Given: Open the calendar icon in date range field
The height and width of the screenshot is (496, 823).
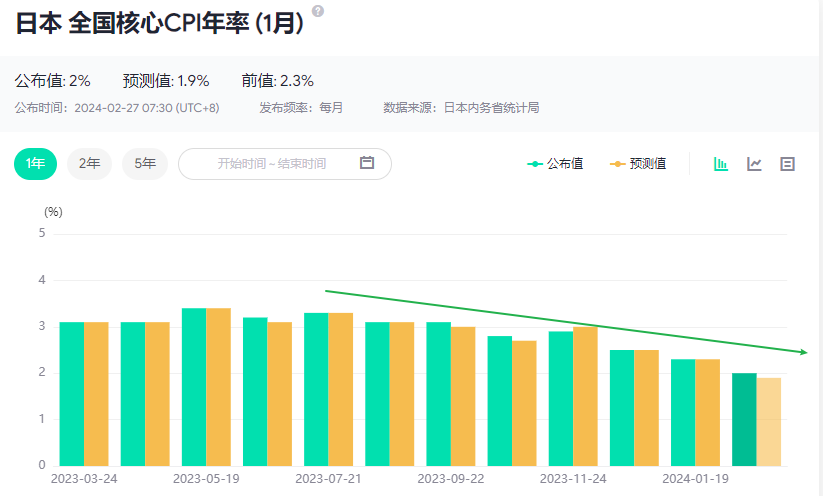Looking at the screenshot, I should (x=367, y=163).
